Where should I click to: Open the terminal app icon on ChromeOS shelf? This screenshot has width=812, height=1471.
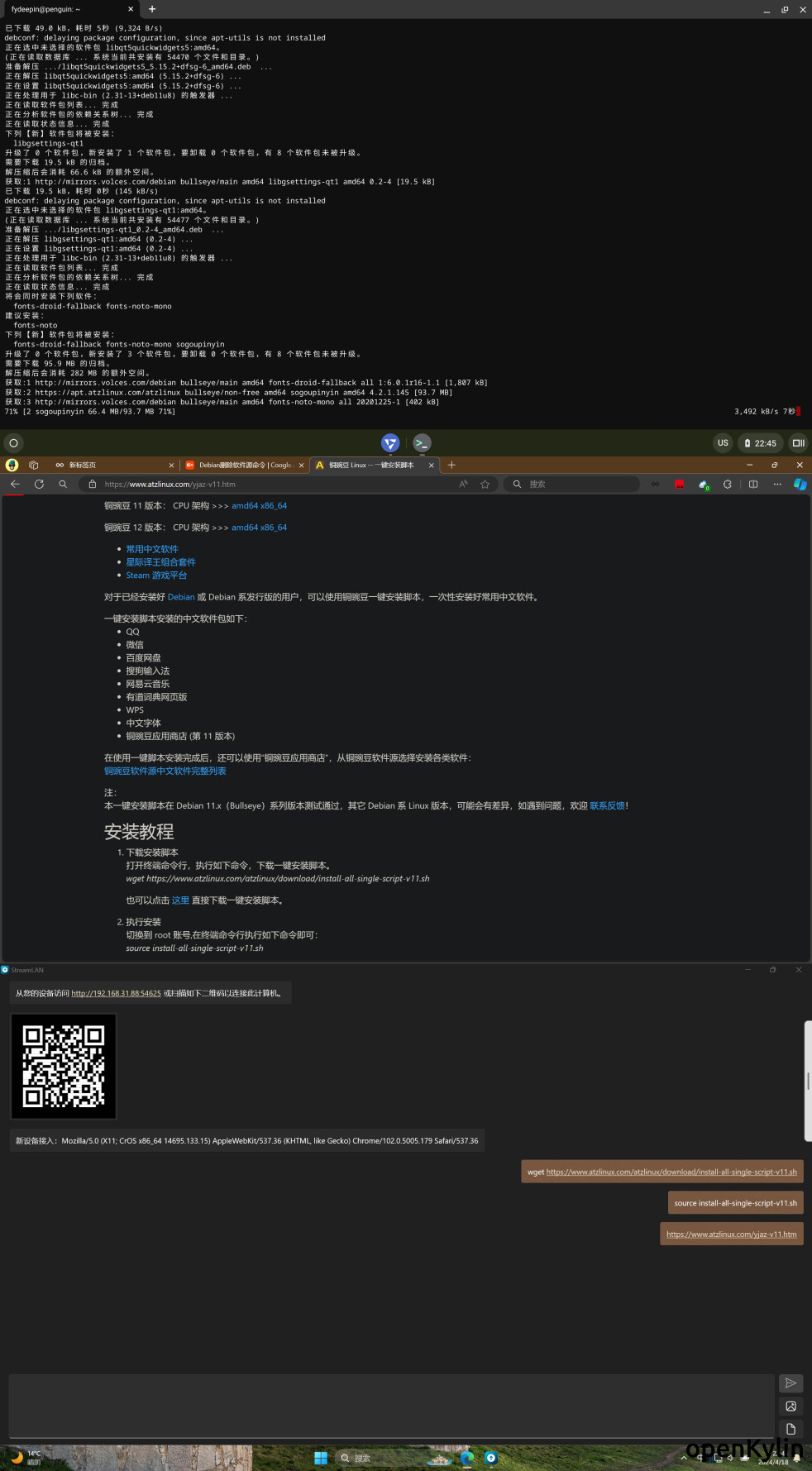point(422,443)
